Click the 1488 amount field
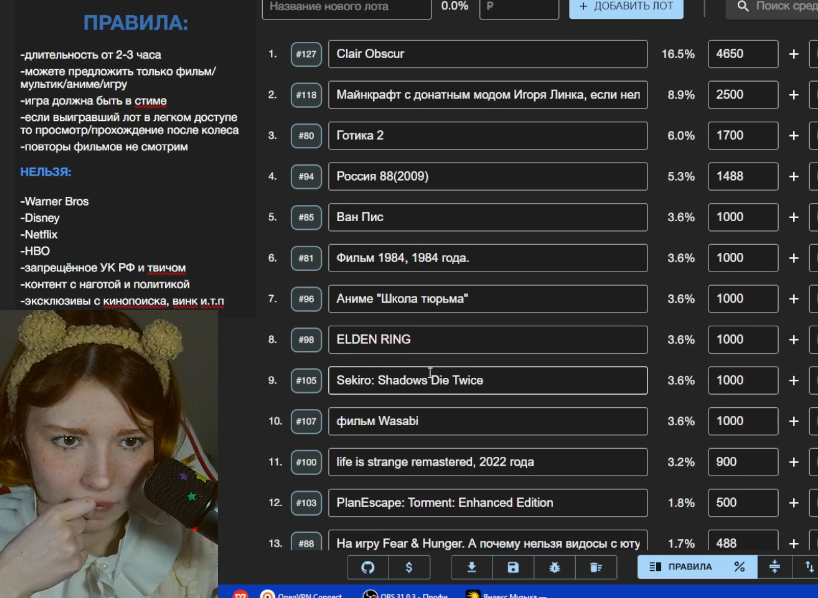 click(x=743, y=176)
